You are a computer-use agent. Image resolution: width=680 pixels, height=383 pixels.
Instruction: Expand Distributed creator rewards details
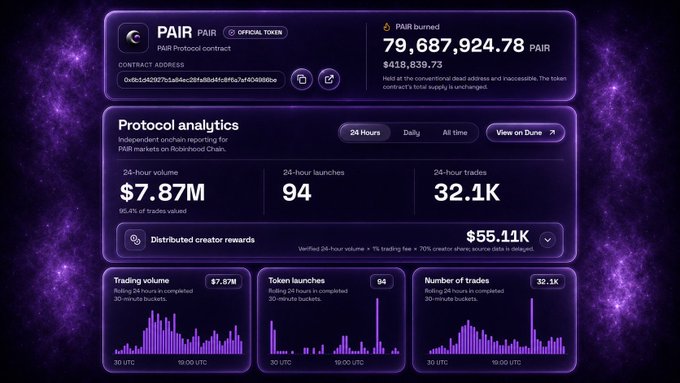548,240
